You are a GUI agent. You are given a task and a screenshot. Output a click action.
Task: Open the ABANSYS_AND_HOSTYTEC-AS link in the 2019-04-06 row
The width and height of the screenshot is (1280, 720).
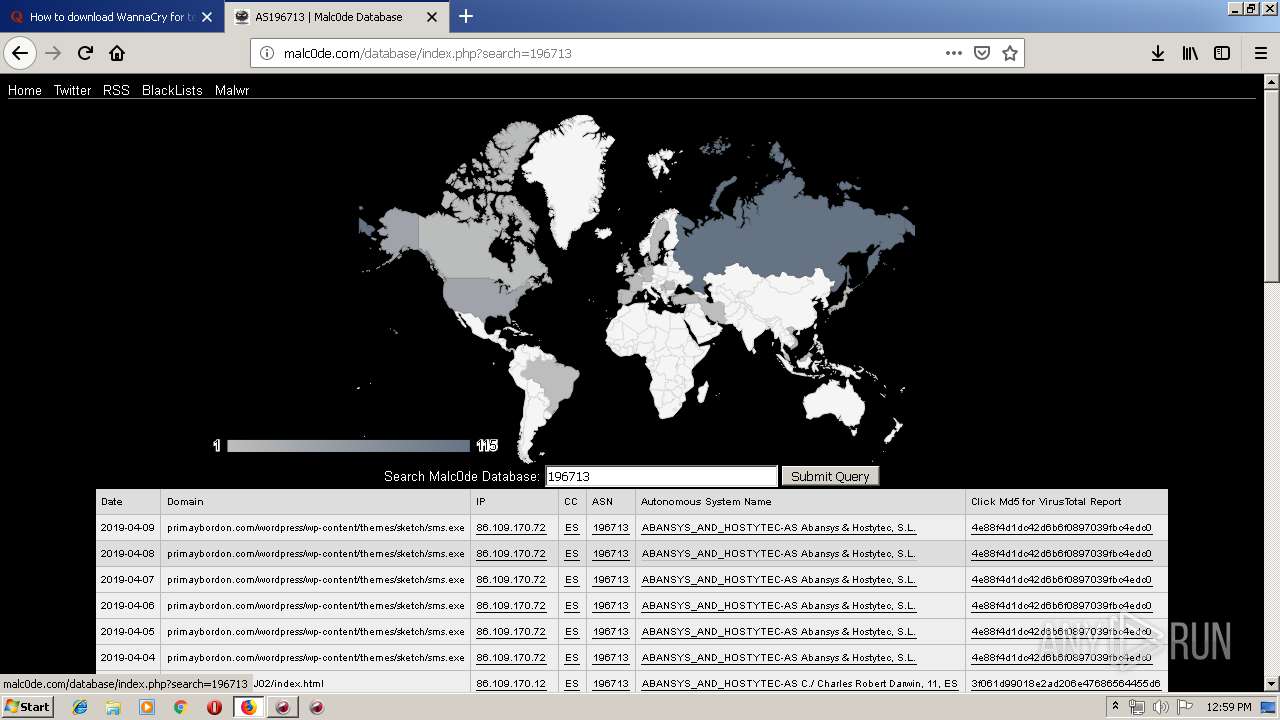778,606
